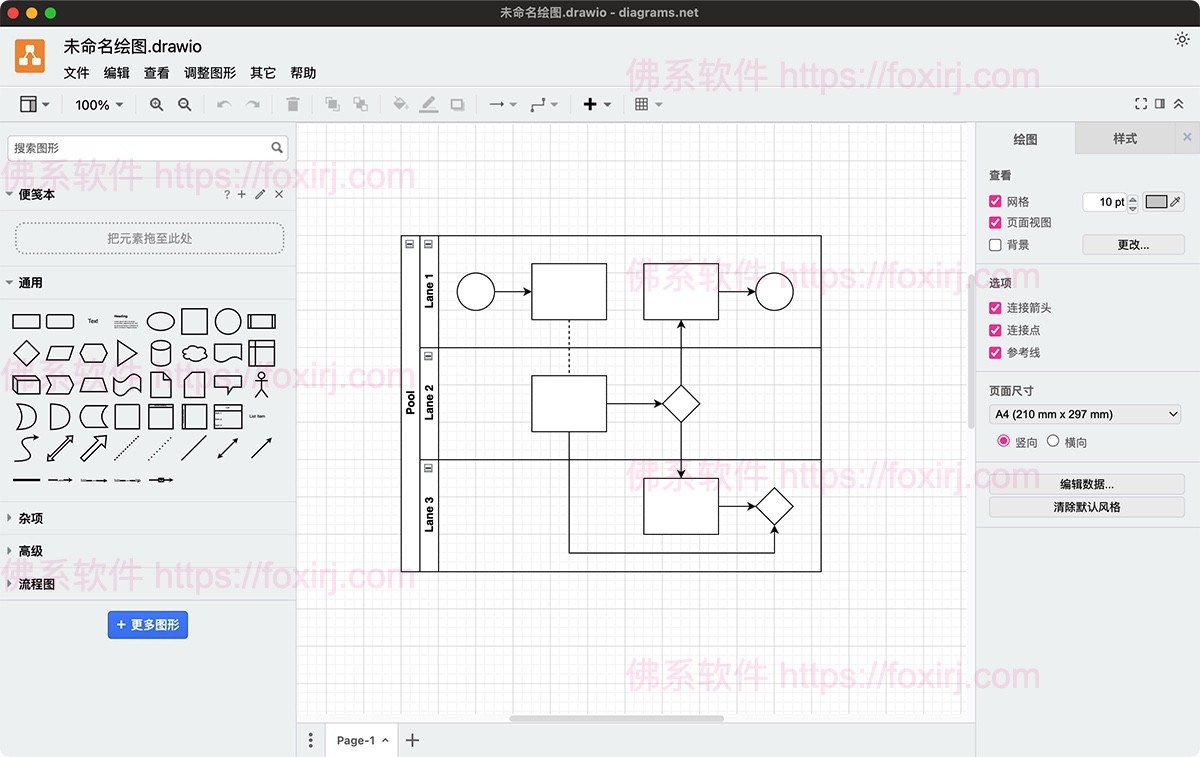This screenshot has width=1200, height=757.
Task: Open the 100% zoom level dropdown
Action: [x=98, y=104]
